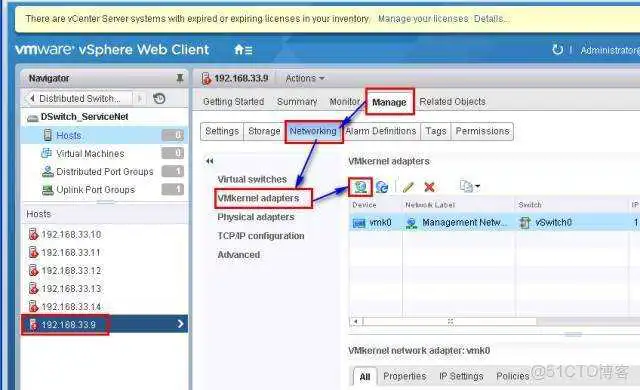Switch to the Manage tab

[389, 102]
